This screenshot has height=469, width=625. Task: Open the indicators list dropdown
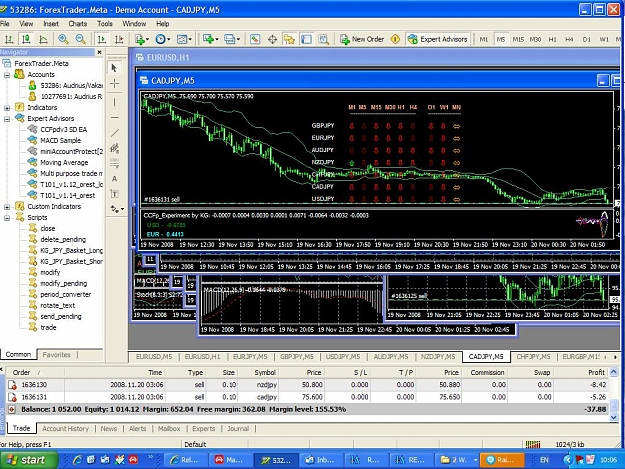tap(142, 39)
